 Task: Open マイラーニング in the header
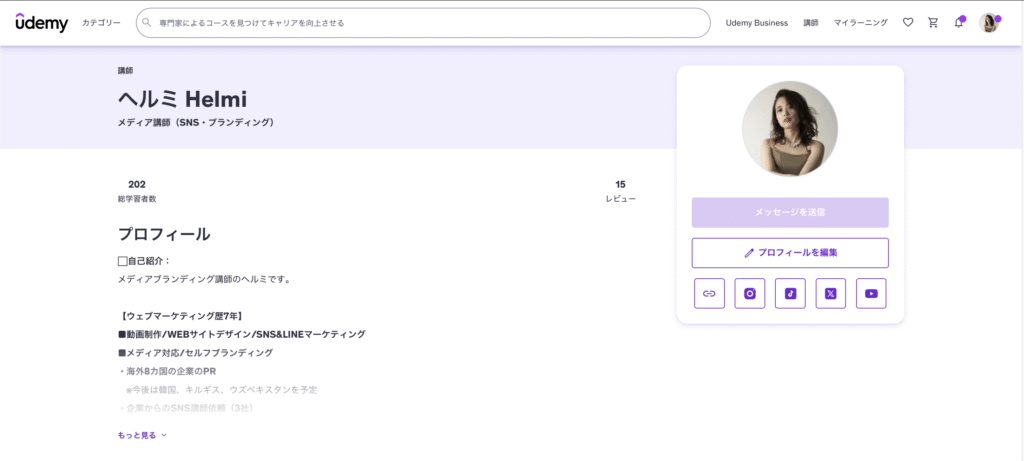[x=860, y=22]
